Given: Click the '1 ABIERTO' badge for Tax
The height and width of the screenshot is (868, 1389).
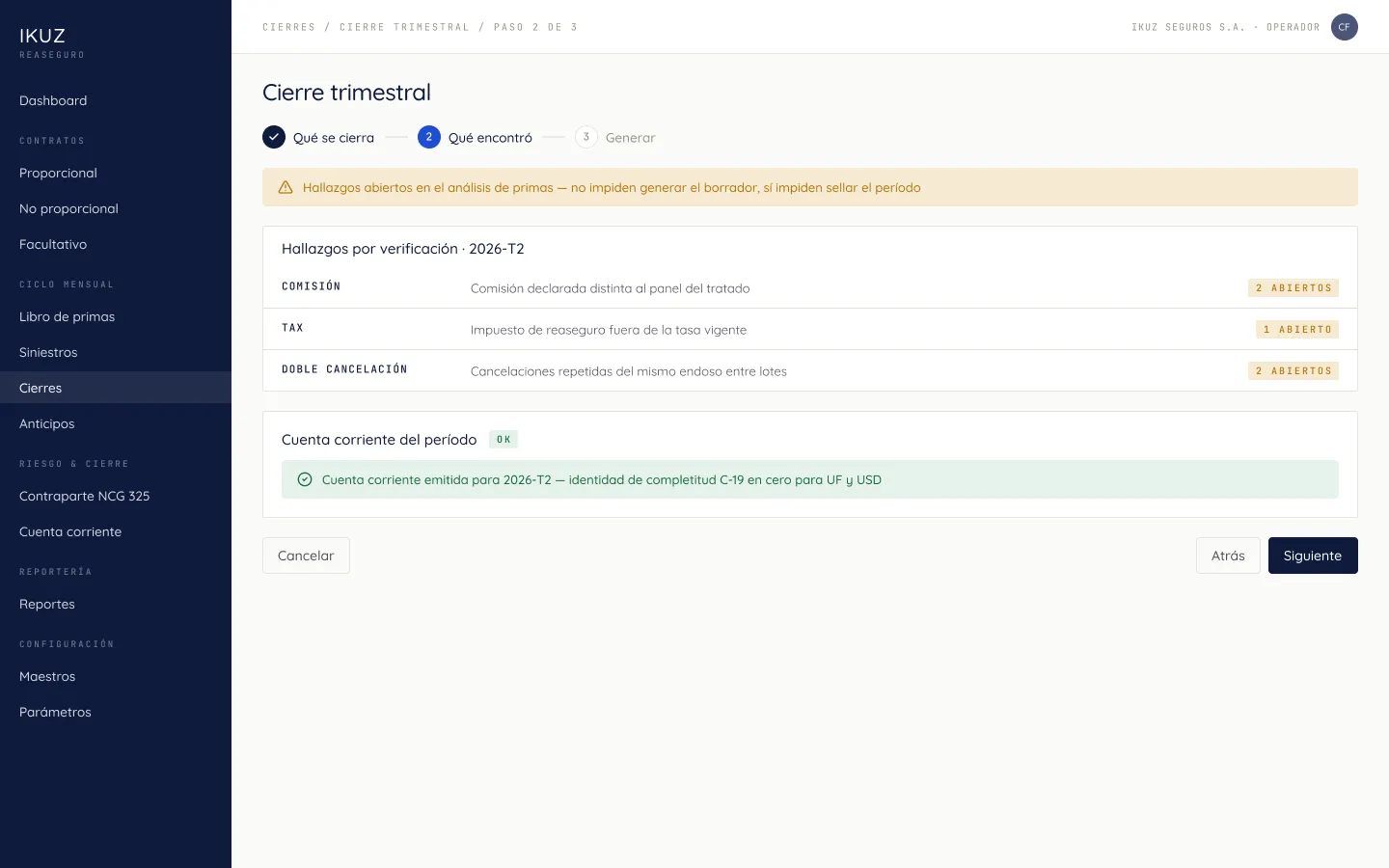Looking at the screenshot, I should point(1297,330).
